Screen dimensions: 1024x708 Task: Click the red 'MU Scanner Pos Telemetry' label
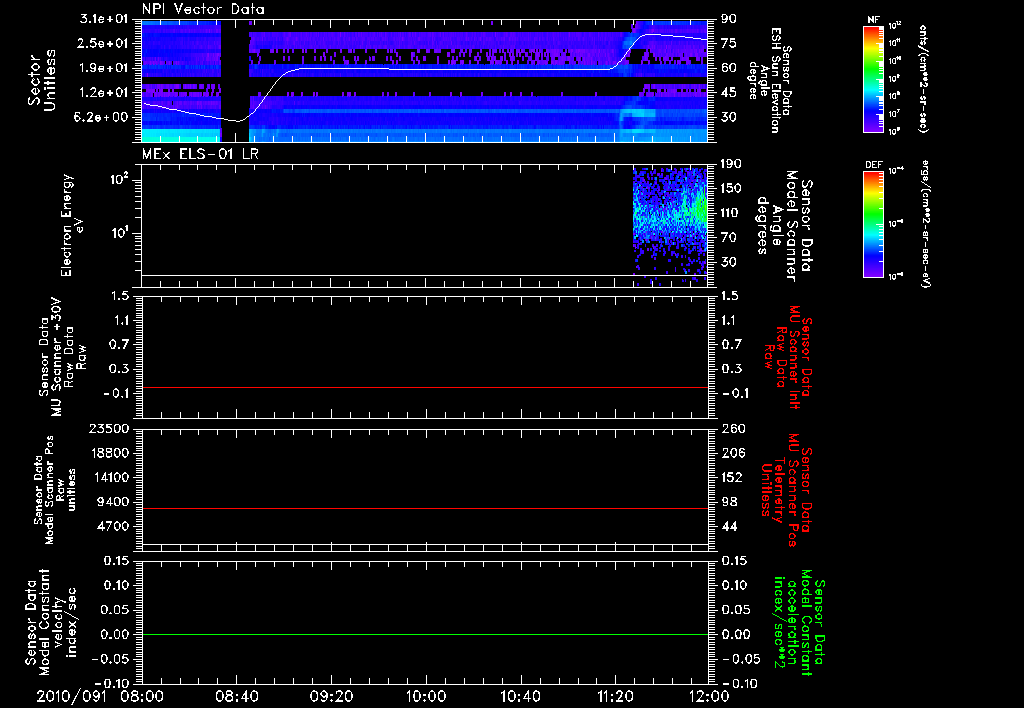coord(787,490)
